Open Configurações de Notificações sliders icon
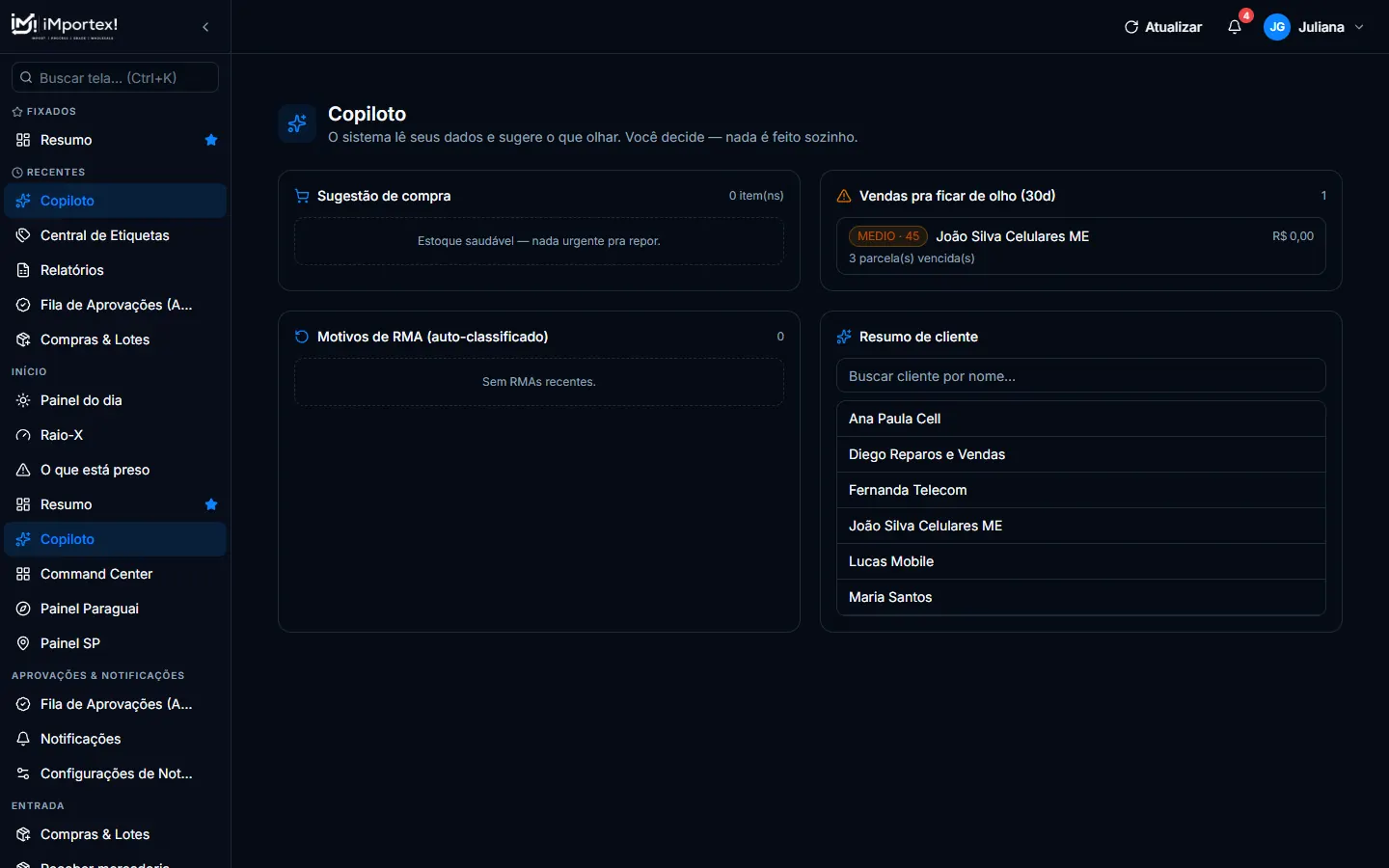This screenshot has height=868, width=1389. [23, 773]
